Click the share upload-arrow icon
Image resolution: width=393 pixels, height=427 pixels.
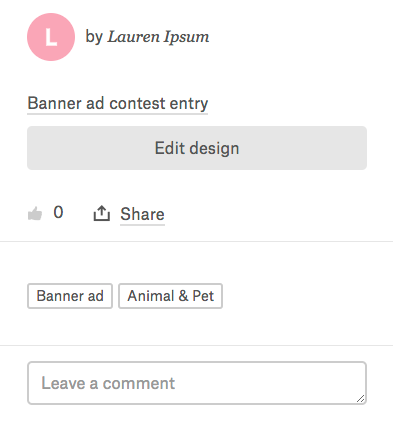pyautogui.click(x=101, y=213)
